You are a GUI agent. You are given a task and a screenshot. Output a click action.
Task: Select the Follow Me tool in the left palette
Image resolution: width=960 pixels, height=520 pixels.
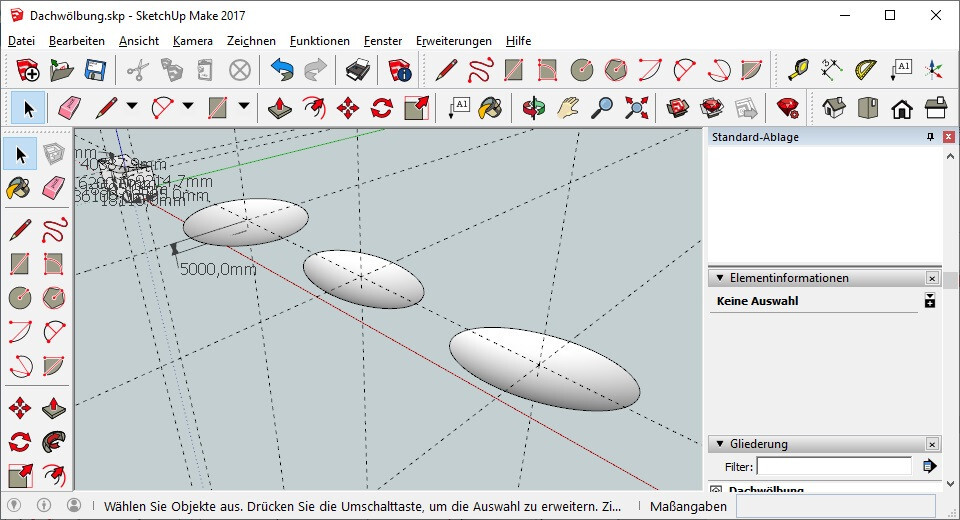(54, 442)
